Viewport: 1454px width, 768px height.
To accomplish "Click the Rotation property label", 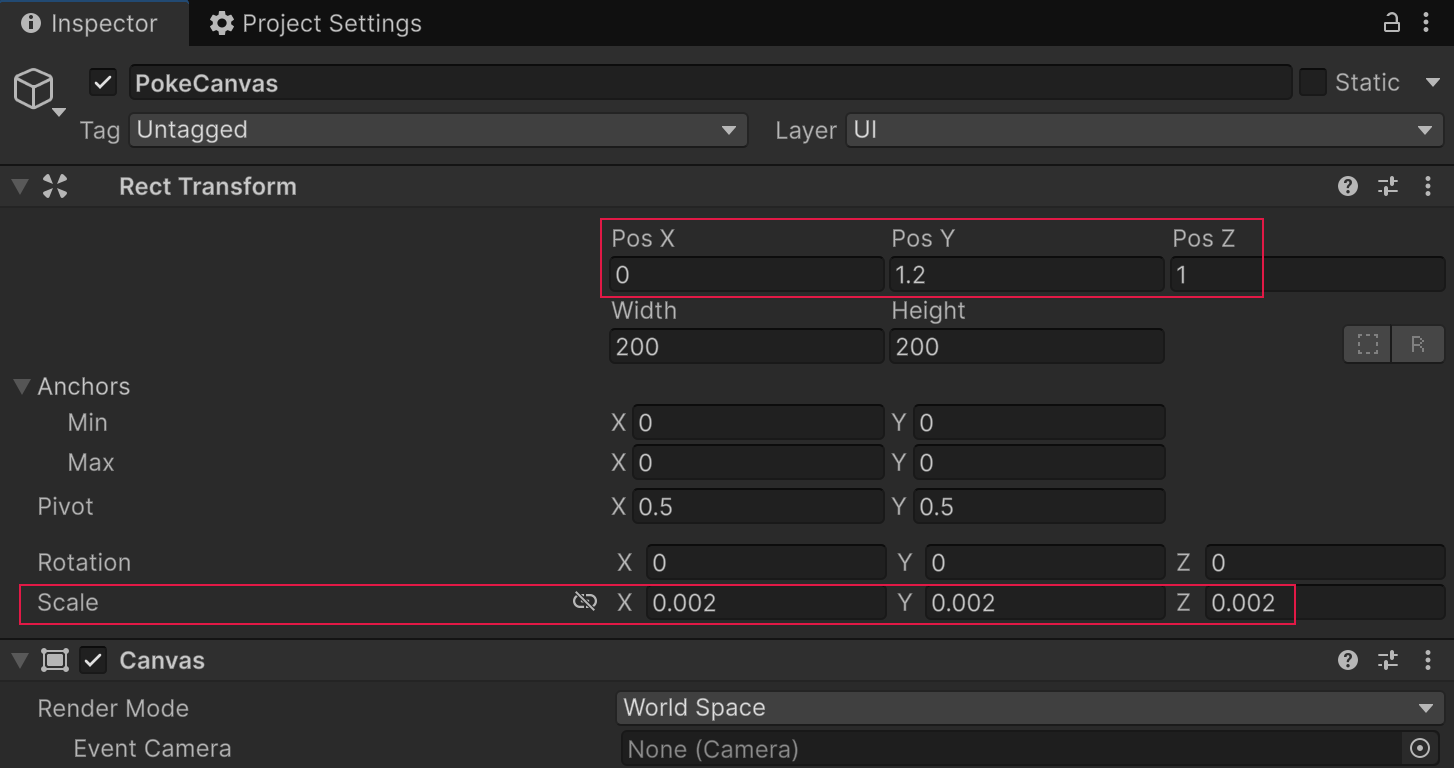I will tap(84, 562).
